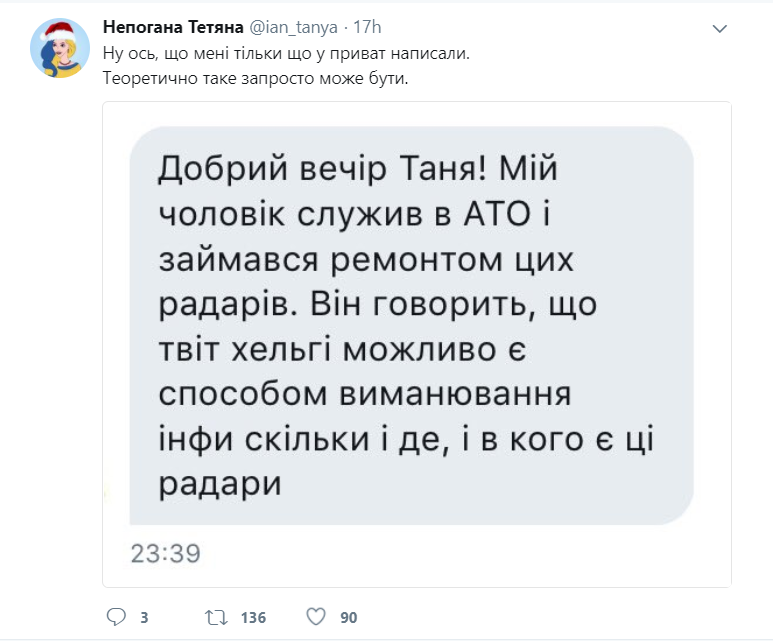This screenshot has height=641, width=773.
Task: Expand the tweet options chevron menu
Action: [x=718, y=30]
